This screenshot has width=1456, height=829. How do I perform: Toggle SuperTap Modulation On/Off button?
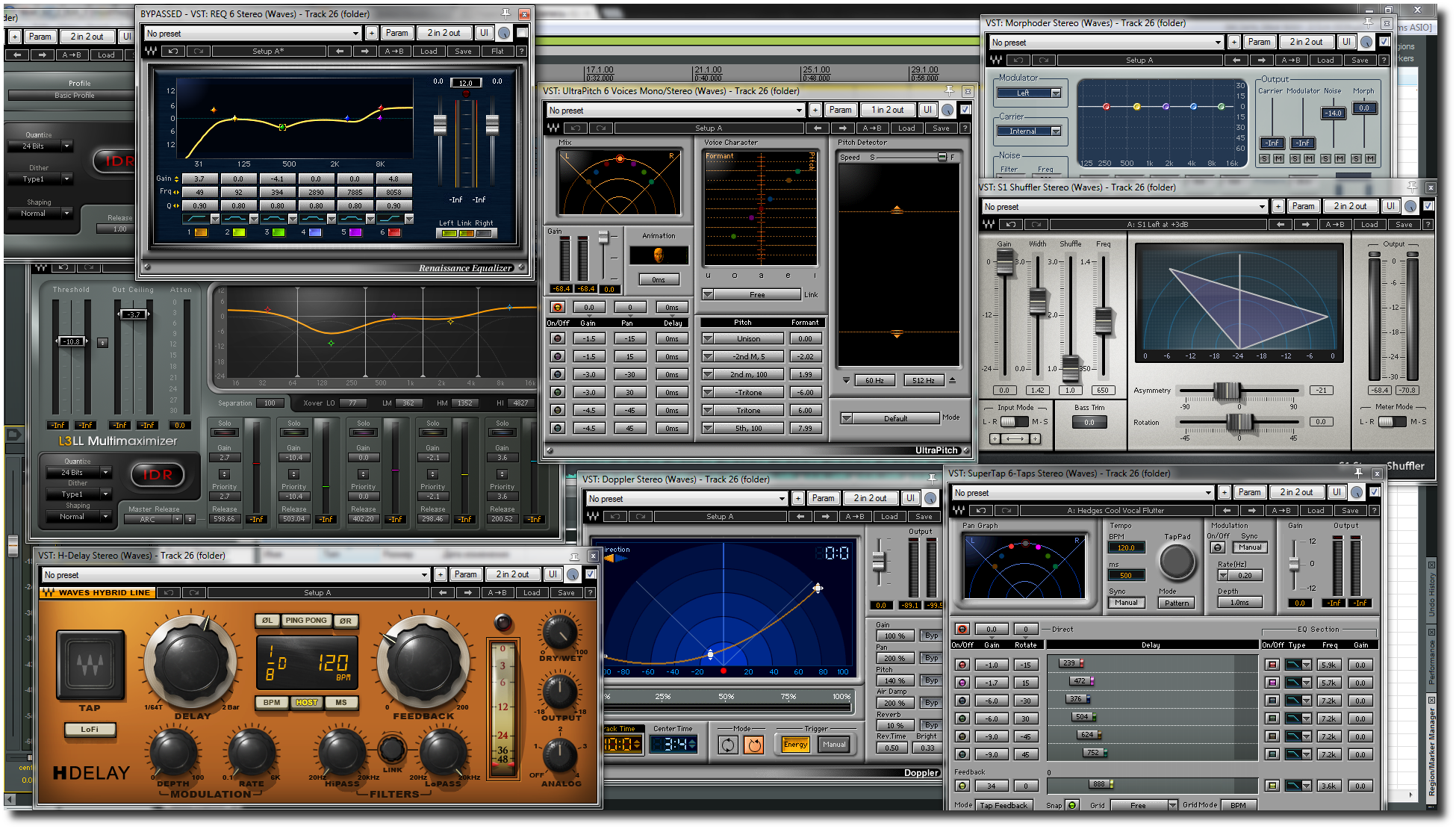point(1218,547)
